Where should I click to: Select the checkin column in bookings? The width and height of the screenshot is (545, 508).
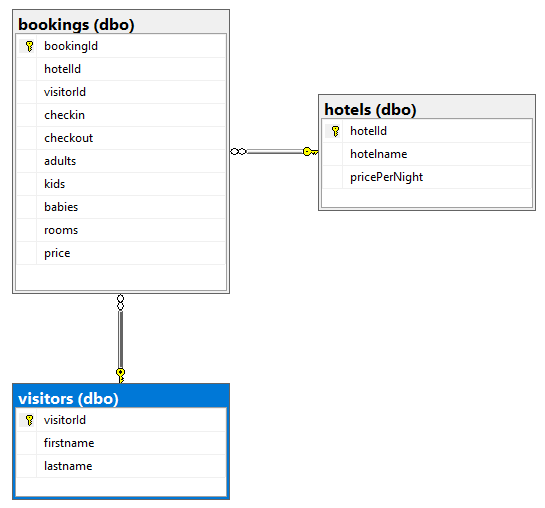click(121, 115)
